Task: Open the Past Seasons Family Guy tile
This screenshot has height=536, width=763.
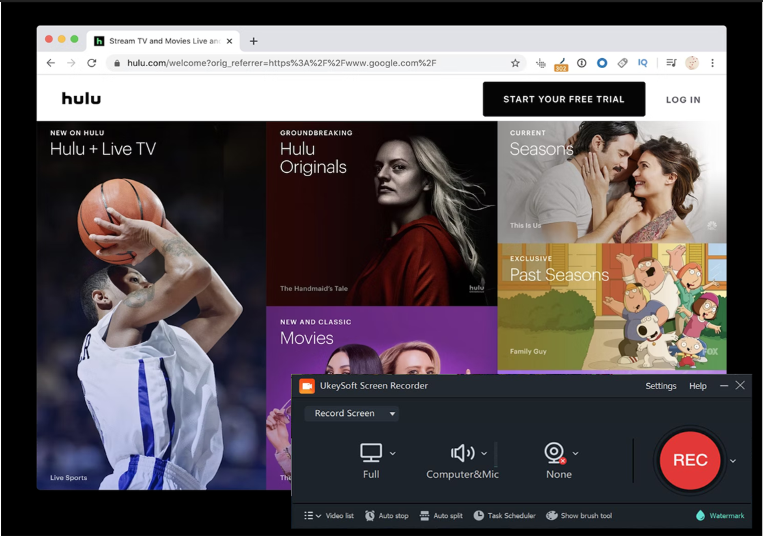Action: 612,306
